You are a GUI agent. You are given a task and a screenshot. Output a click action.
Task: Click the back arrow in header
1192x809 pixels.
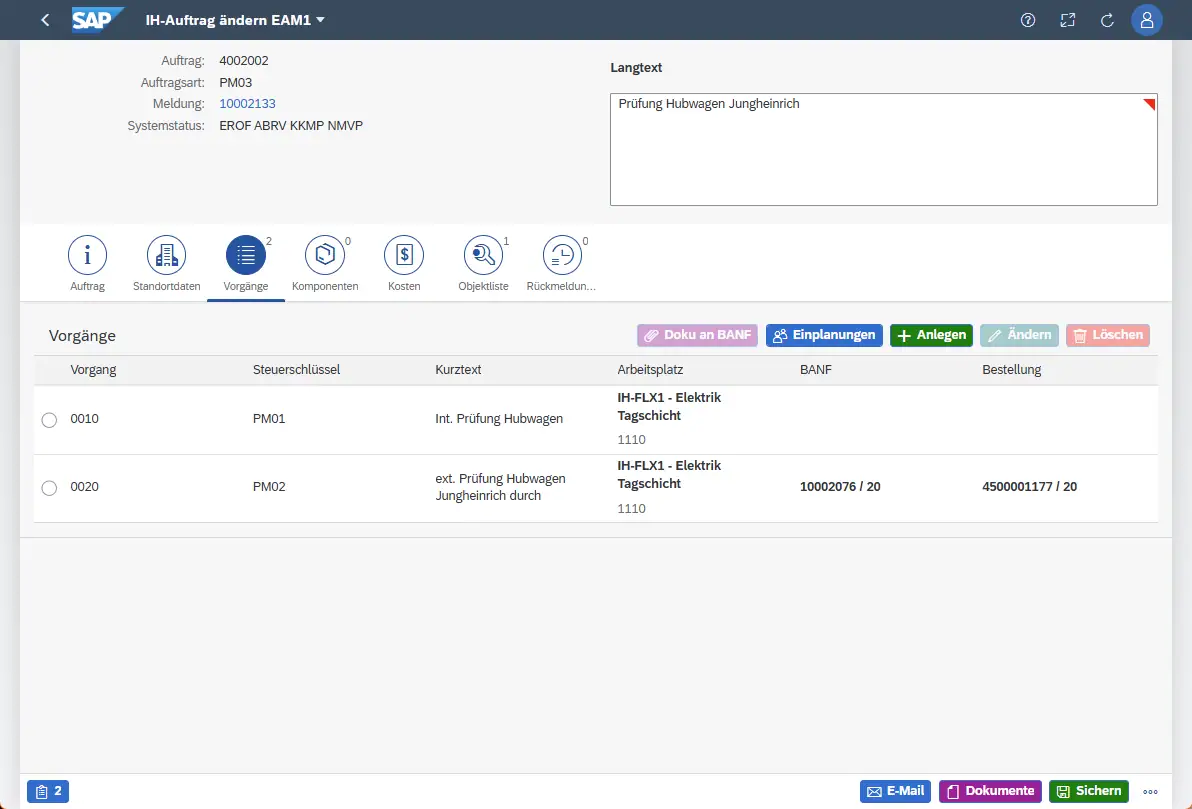[45, 20]
